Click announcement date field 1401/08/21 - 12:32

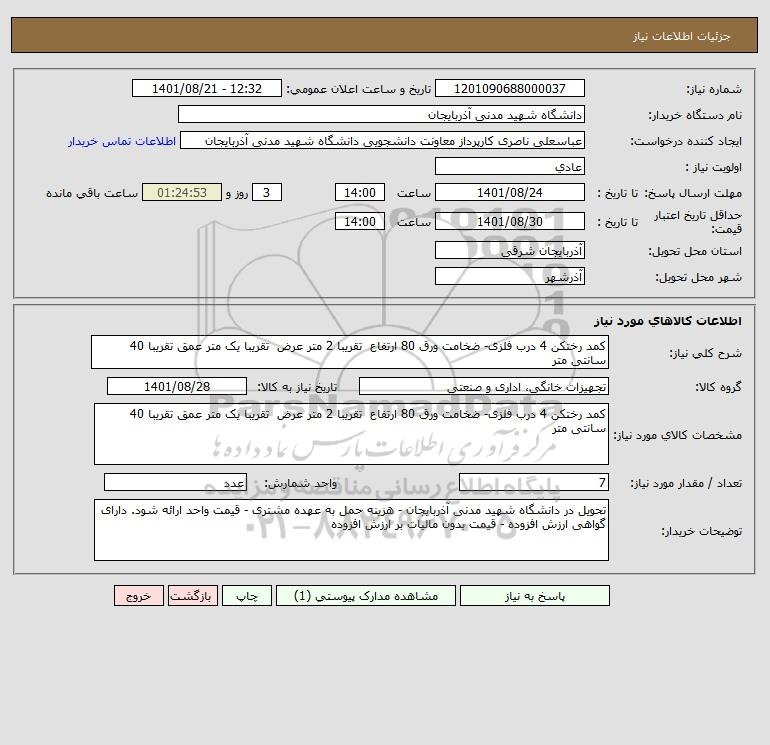click(x=207, y=88)
